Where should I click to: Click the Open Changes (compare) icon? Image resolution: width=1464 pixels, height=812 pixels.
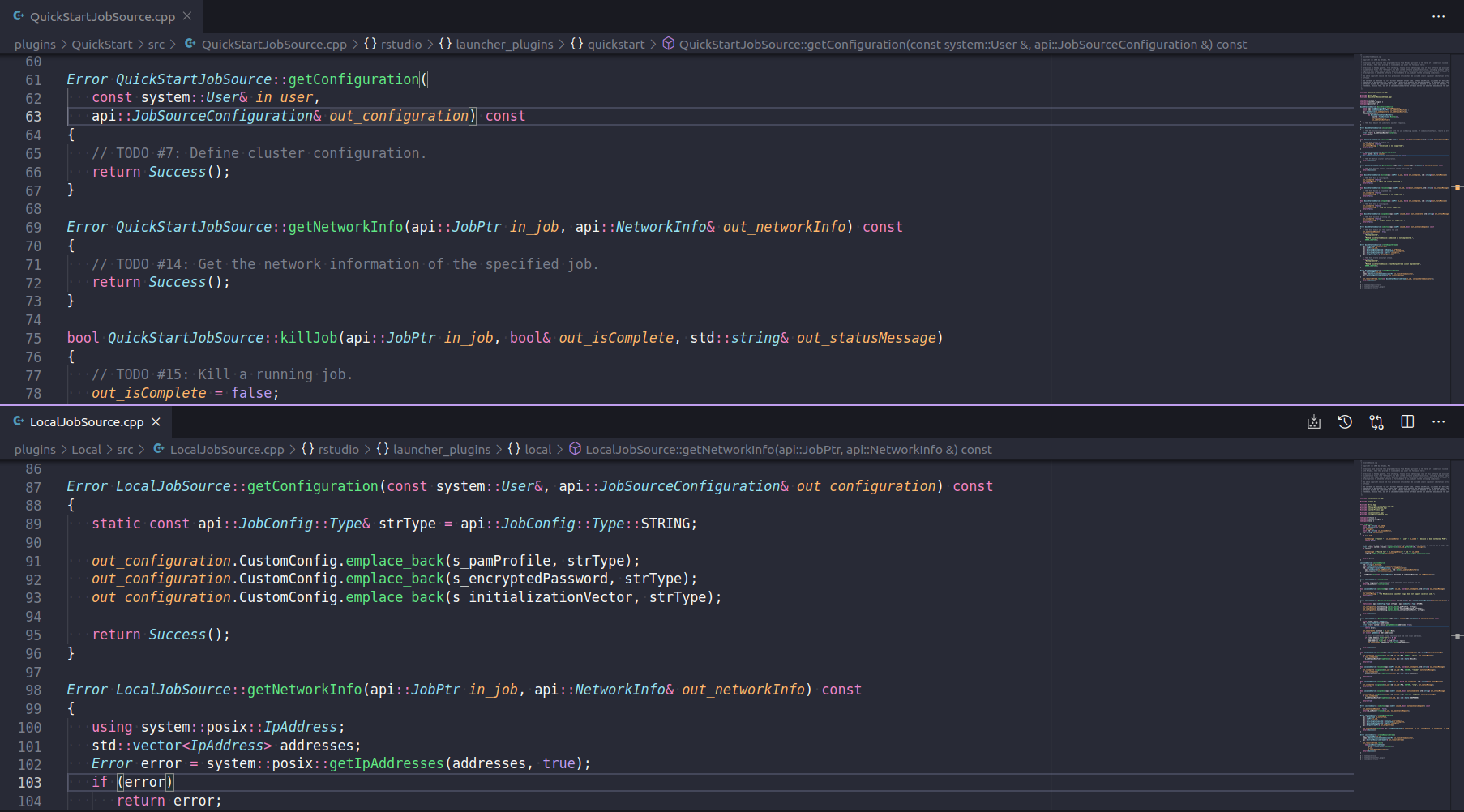1376,421
